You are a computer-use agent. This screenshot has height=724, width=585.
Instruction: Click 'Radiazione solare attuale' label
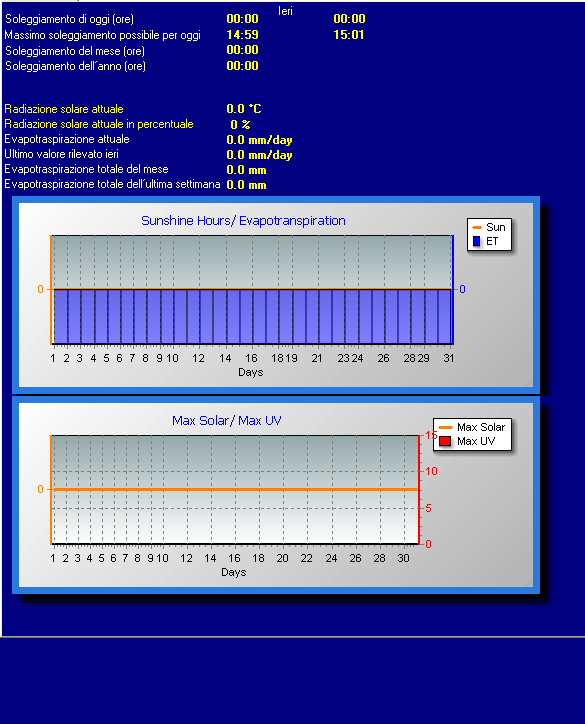point(64,109)
